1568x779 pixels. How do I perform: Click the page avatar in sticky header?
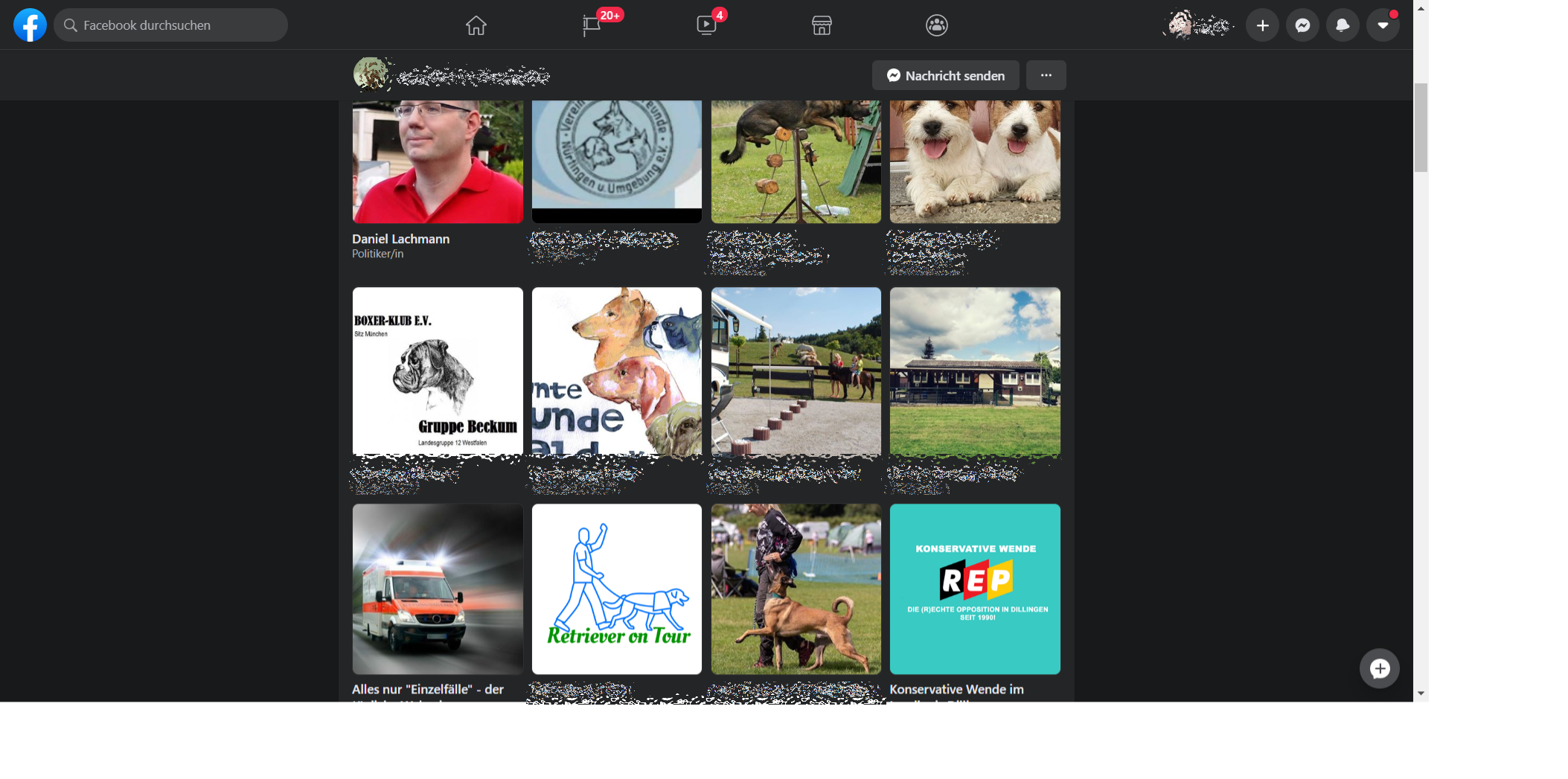click(x=370, y=74)
